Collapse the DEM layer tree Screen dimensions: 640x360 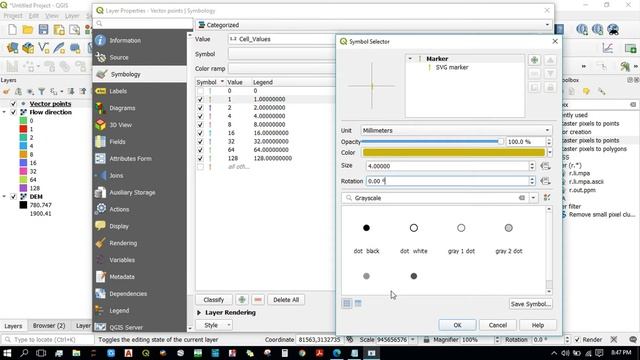[x=4, y=197]
